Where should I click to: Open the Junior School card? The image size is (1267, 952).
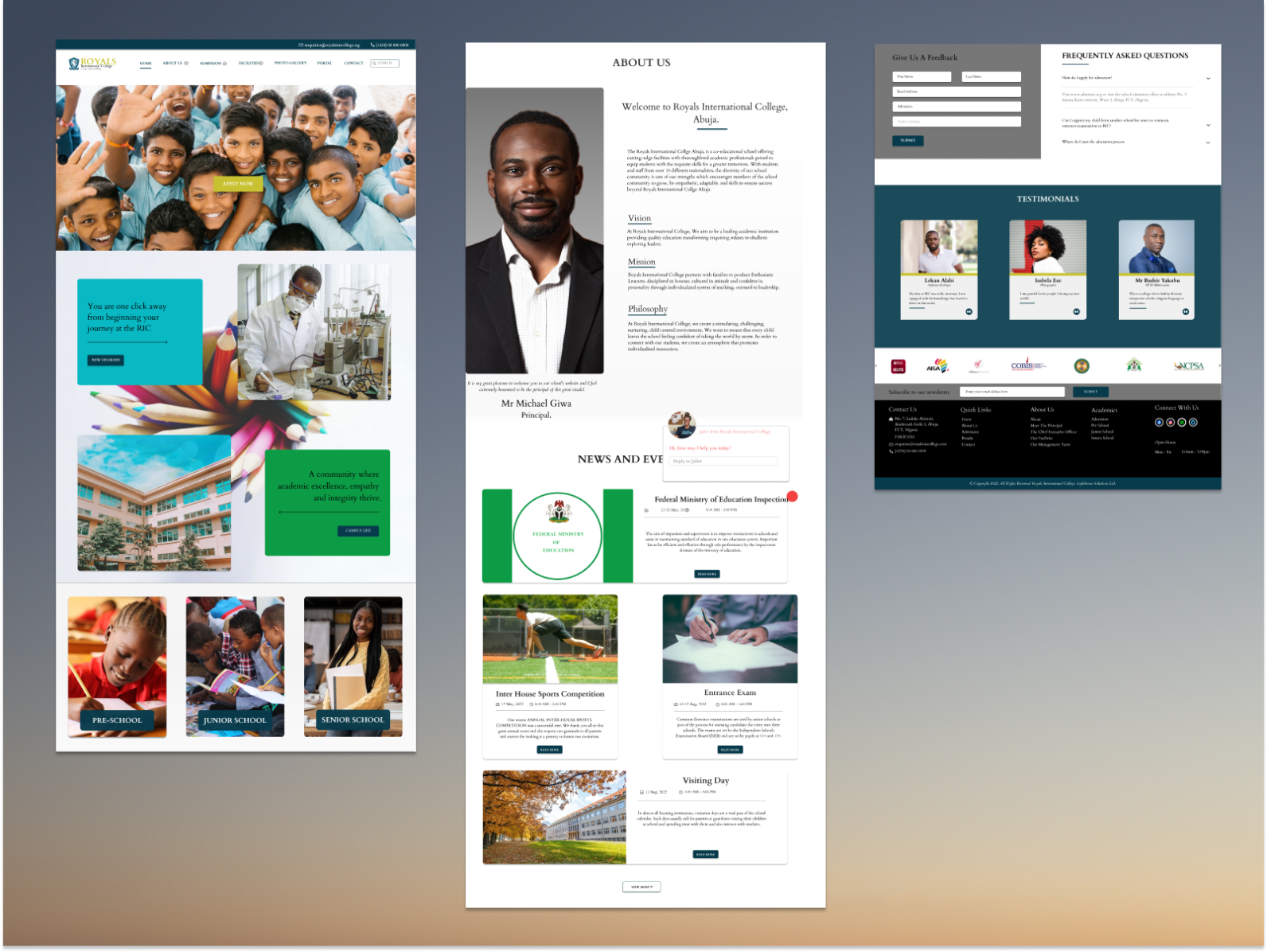pyautogui.click(x=235, y=666)
